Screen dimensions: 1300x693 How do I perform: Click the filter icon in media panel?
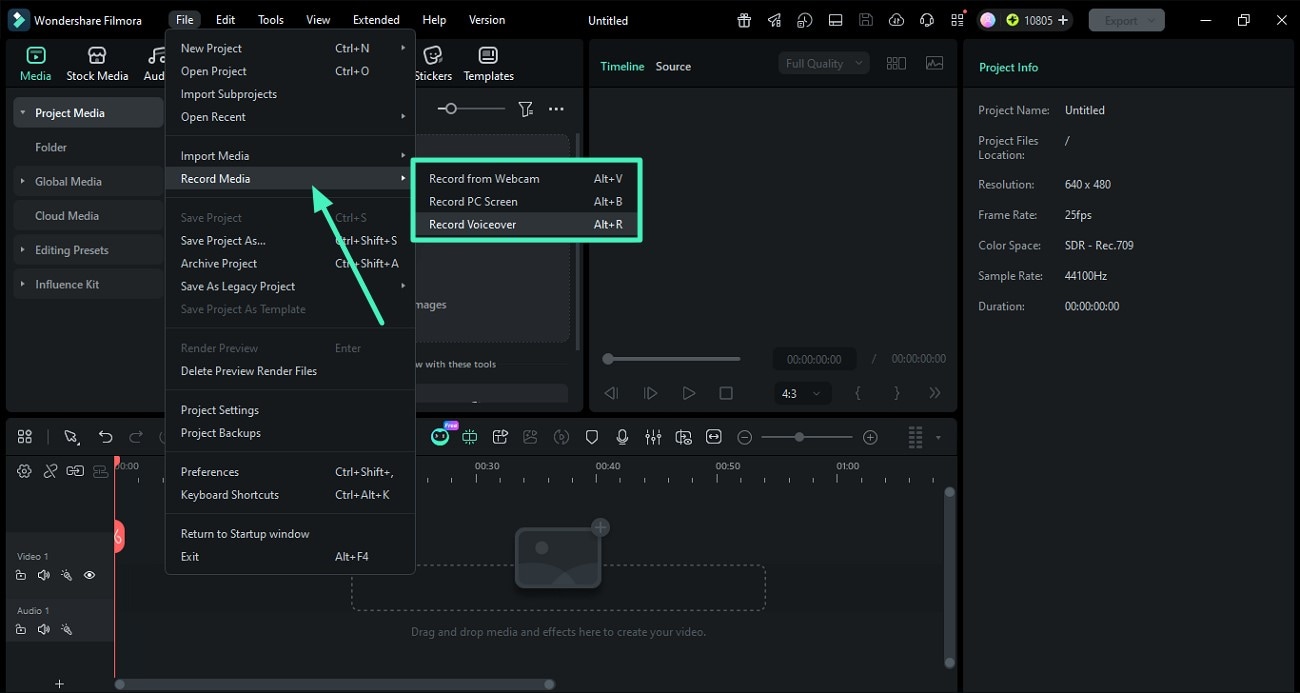click(x=525, y=109)
